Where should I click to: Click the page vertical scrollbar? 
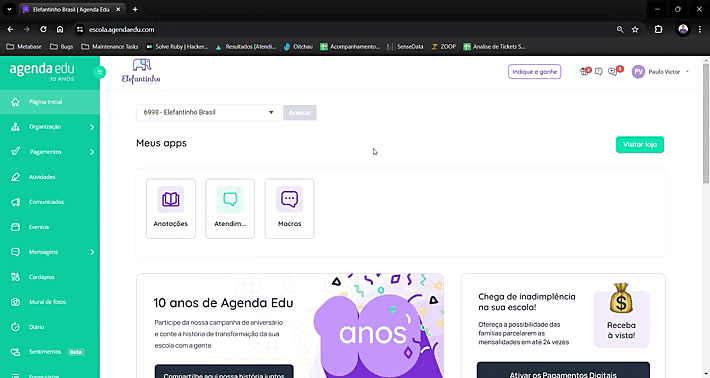(x=705, y=124)
